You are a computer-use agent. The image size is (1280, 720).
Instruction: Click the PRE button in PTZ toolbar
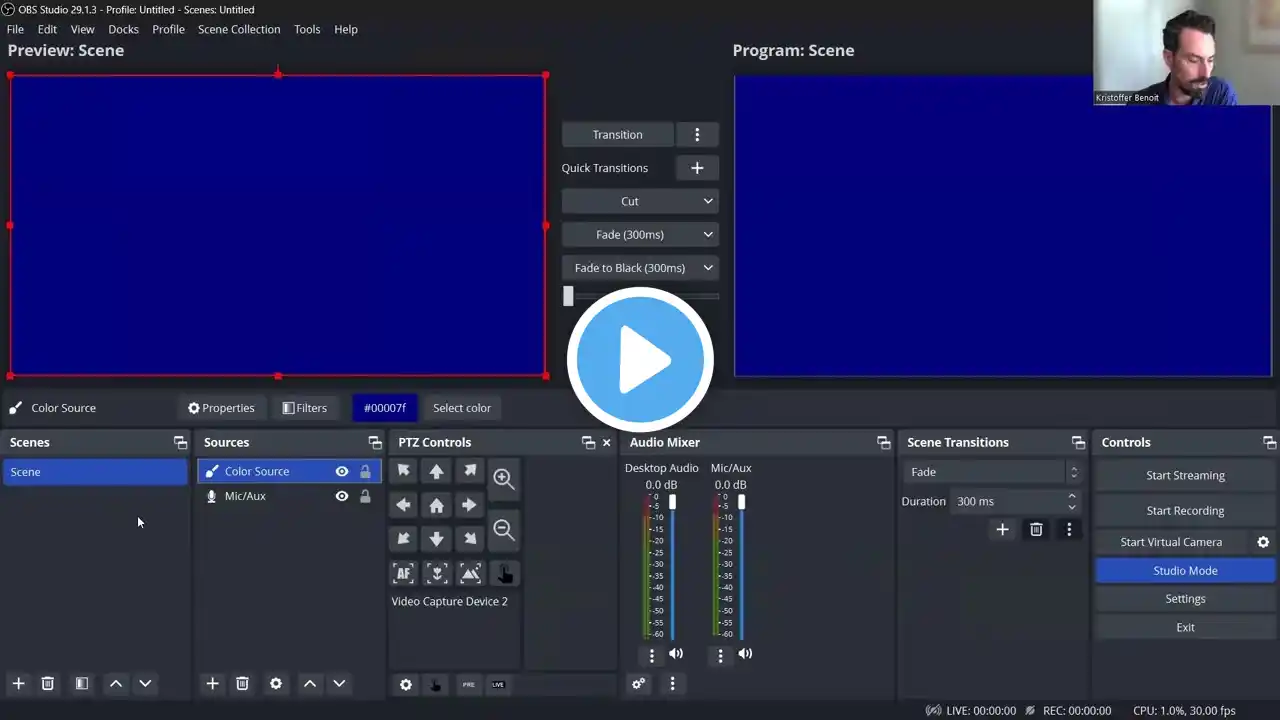click(468, 684)
